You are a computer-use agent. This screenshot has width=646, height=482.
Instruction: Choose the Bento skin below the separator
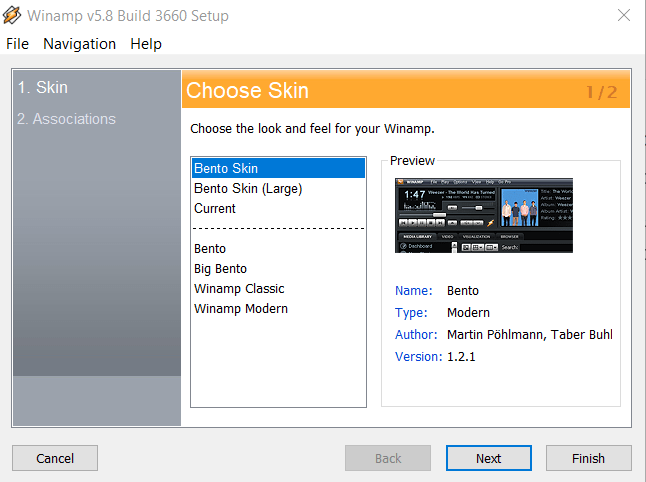click(x=279, y=248)
